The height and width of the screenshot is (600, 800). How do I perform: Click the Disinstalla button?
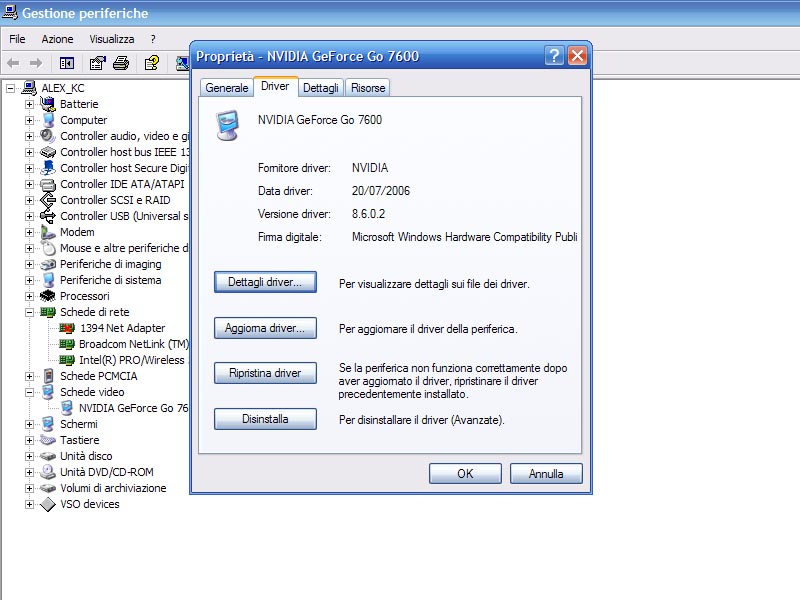(x=265, y=419)
